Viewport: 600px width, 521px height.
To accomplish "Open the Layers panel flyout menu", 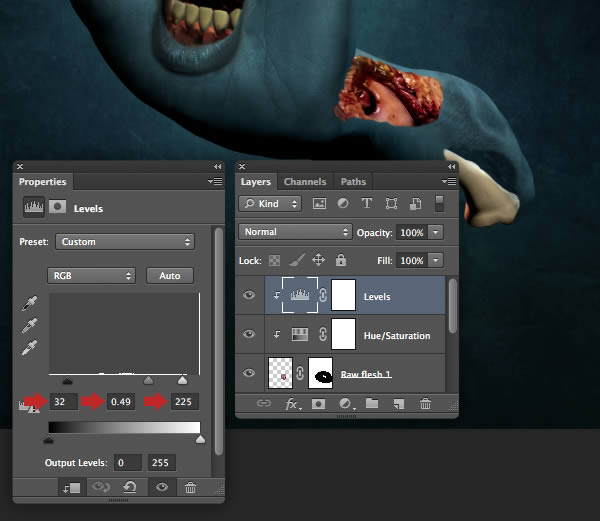I will (x=449, y=181).
